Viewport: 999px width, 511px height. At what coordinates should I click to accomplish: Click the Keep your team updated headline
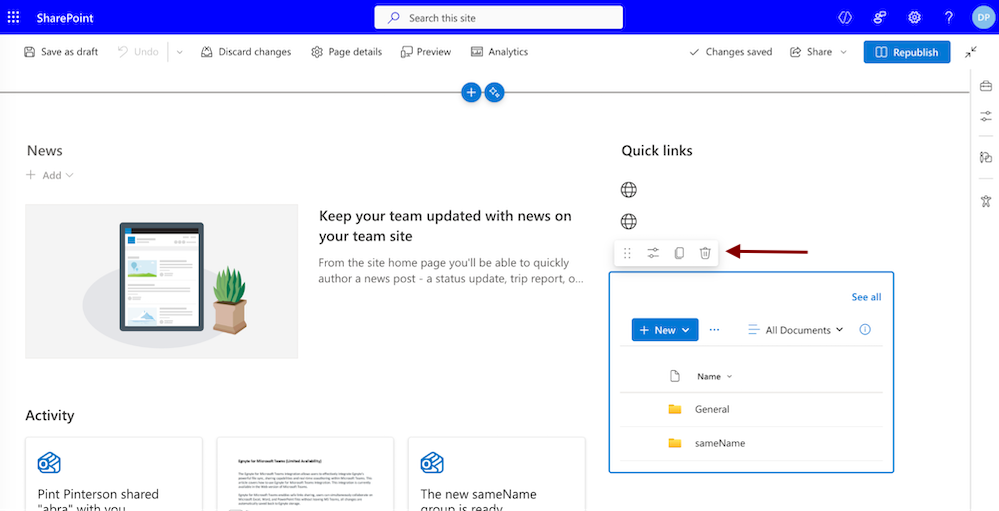pos(445,226)
